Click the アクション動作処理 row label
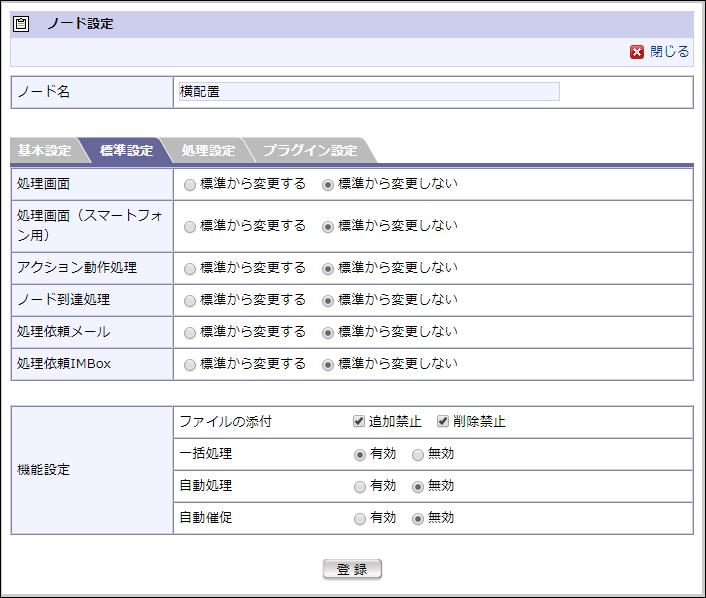 click(77, 267)
